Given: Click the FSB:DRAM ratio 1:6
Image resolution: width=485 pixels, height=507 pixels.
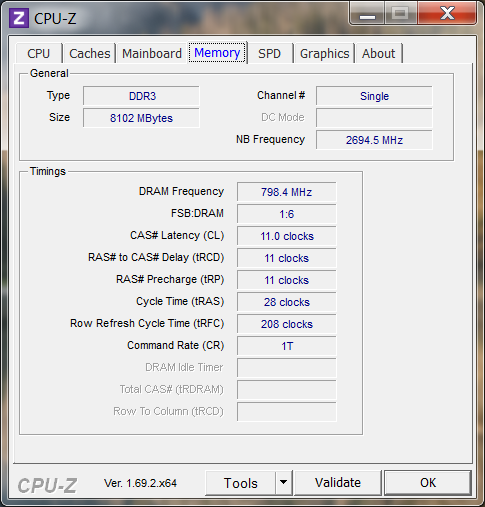Looking at the screenshot, I should point(287,214).
